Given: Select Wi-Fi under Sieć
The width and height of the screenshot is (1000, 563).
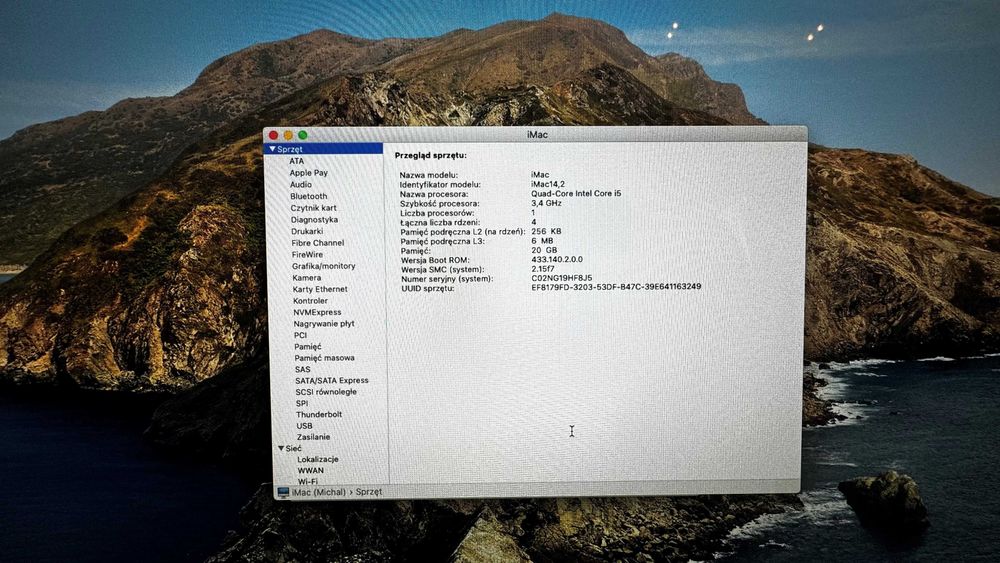Looking at the screenshot, I should point(307,481).
